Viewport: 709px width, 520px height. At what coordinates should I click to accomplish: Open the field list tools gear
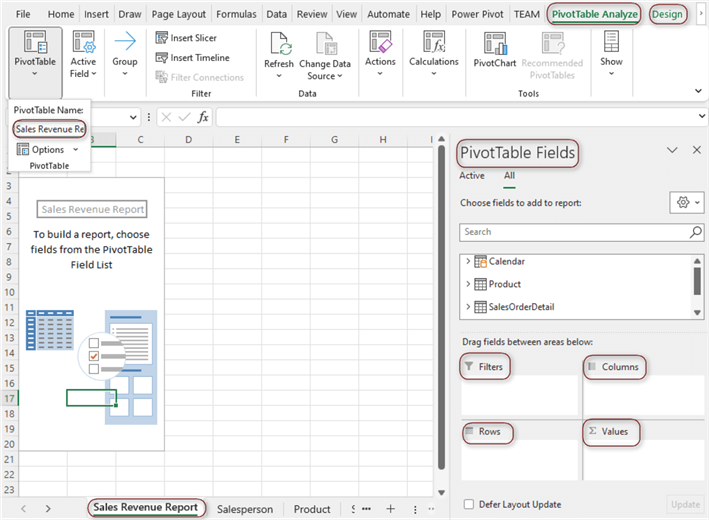point(684,202)
